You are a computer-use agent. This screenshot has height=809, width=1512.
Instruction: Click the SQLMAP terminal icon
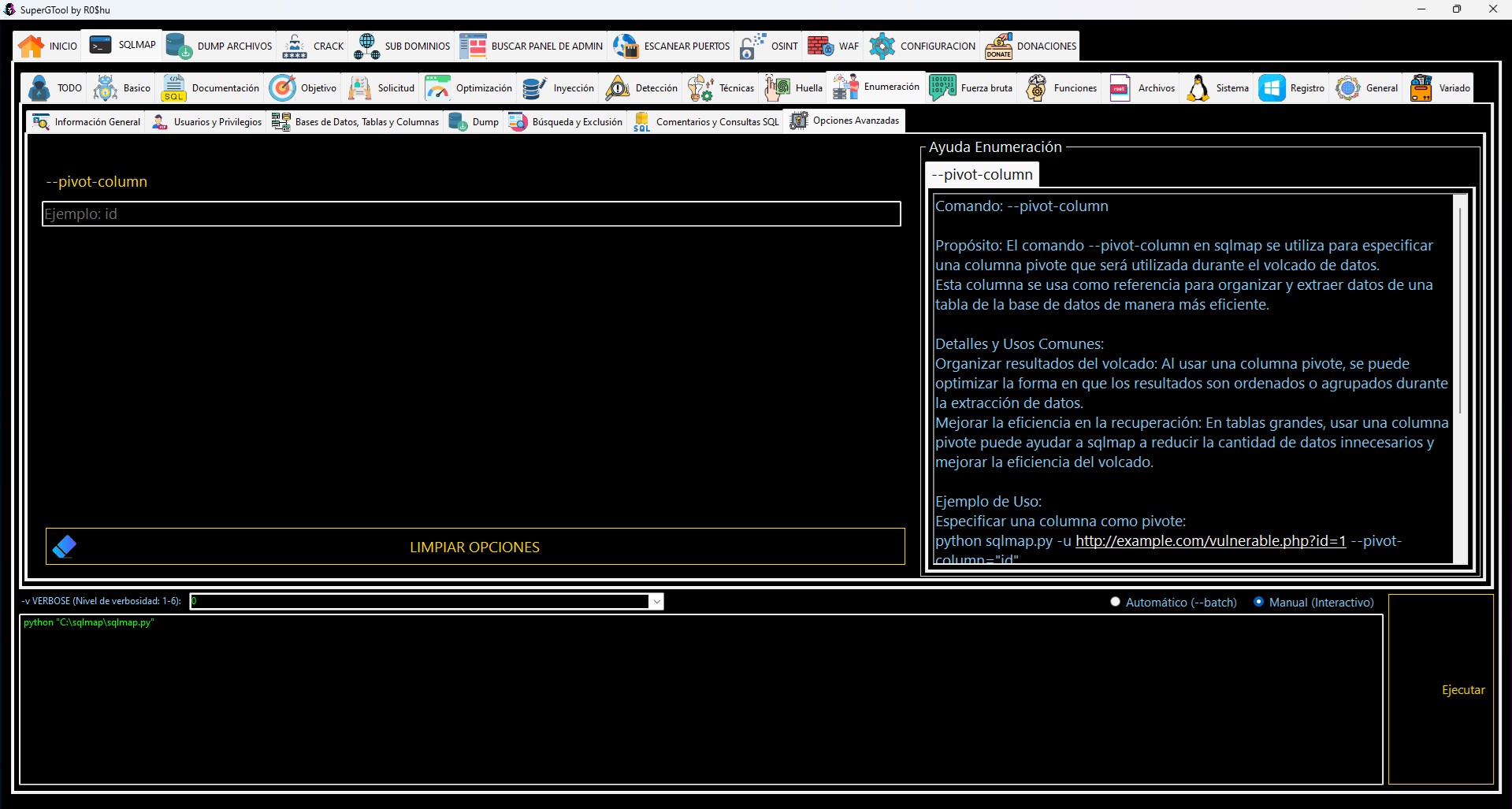pos(100,45)
